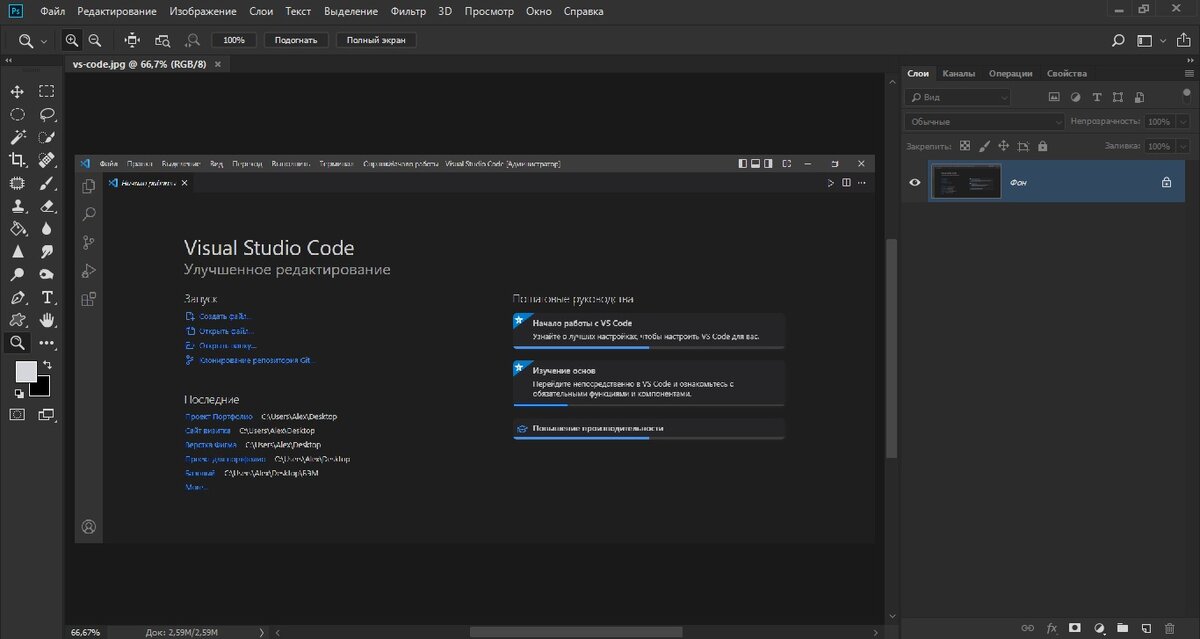Switch to the Каналы tab
This screenshot has height=639, width=1200.
pos(959,73)
